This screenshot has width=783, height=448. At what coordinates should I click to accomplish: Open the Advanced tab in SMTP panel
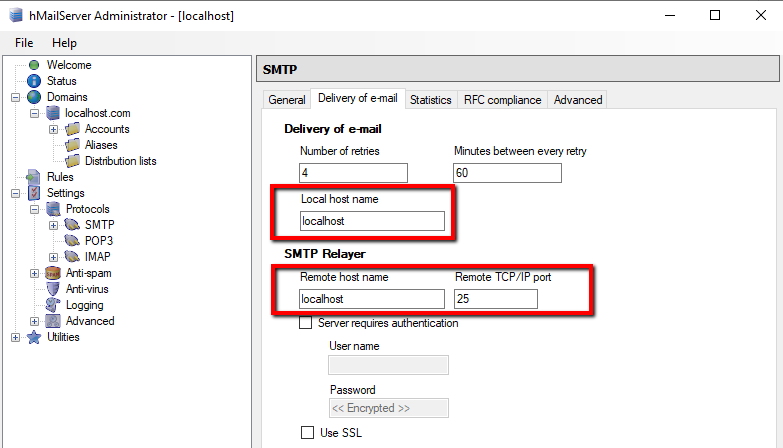[578, 100]
